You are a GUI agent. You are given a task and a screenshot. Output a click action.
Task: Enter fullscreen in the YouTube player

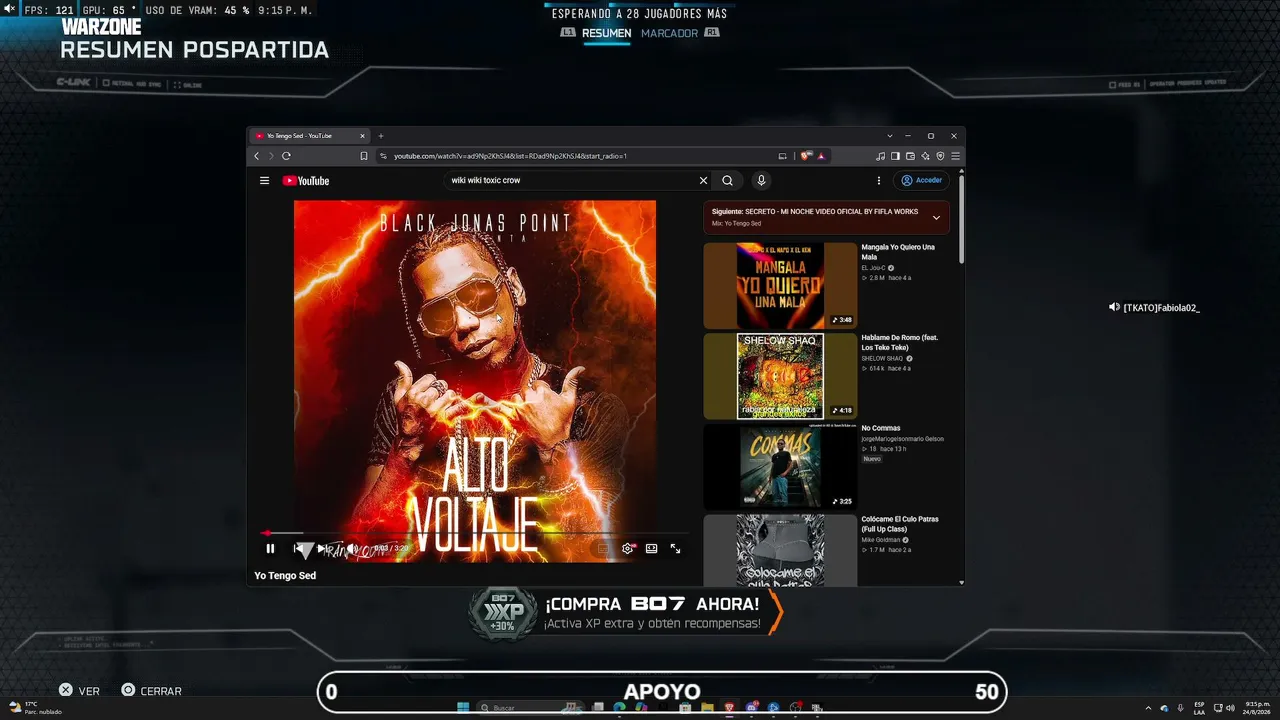[675, 548]
